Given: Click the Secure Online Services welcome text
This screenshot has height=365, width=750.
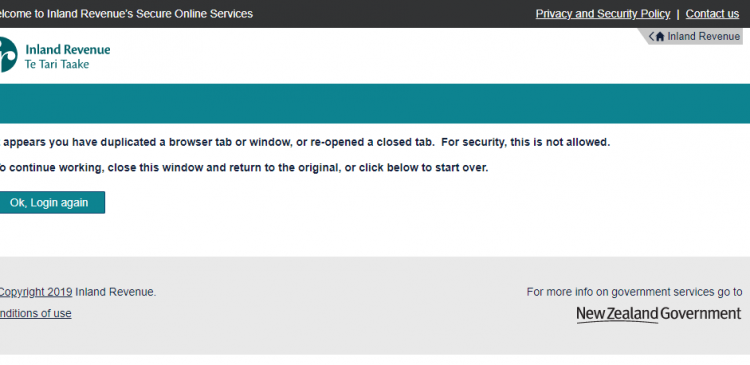Looking at the screenshot, I should [x=126, y=14].
